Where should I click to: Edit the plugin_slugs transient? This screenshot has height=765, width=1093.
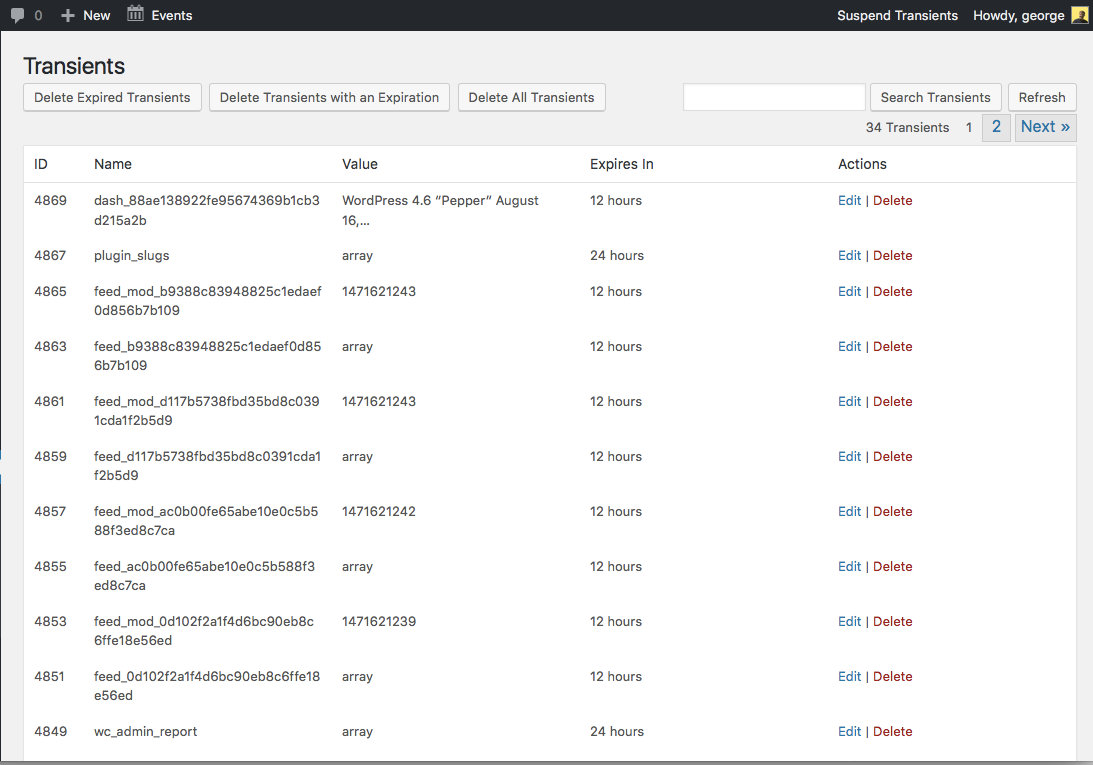click(849, 255)
